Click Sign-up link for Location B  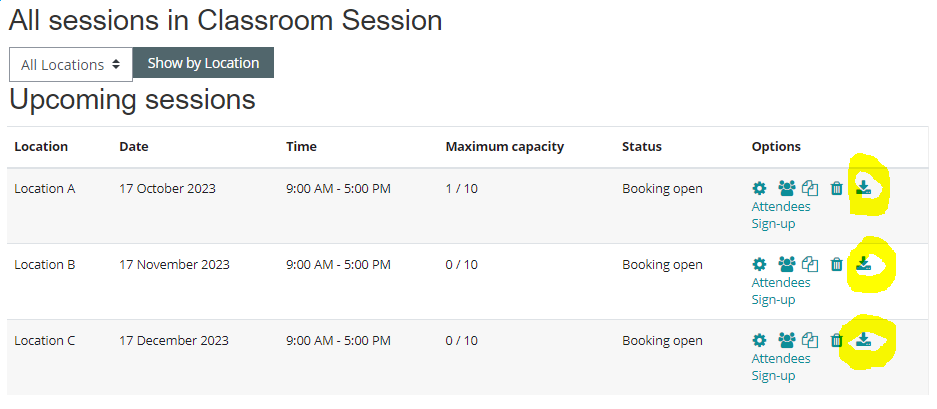[x=773, y=300]
